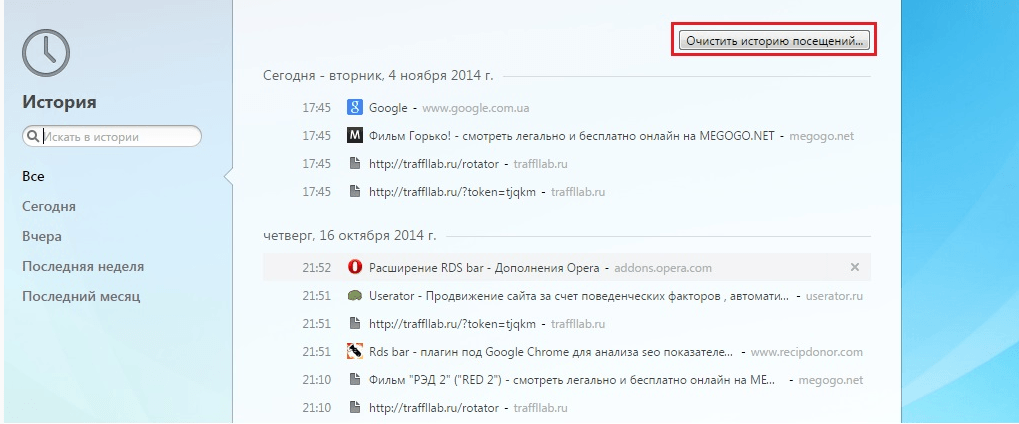The image size is (1019, 424).
Task: Click the Userator favicon
Action: (x=354, y=296)
